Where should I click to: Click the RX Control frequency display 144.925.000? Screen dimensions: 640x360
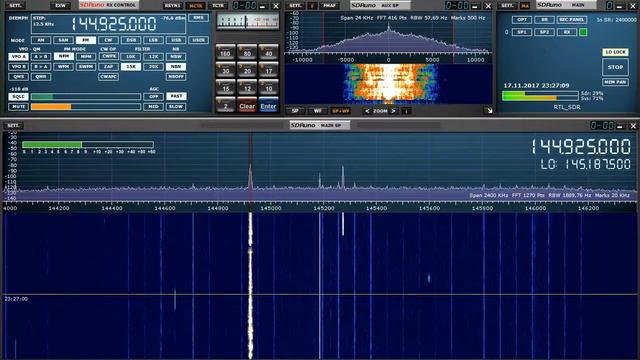click(x=114, y=24)
